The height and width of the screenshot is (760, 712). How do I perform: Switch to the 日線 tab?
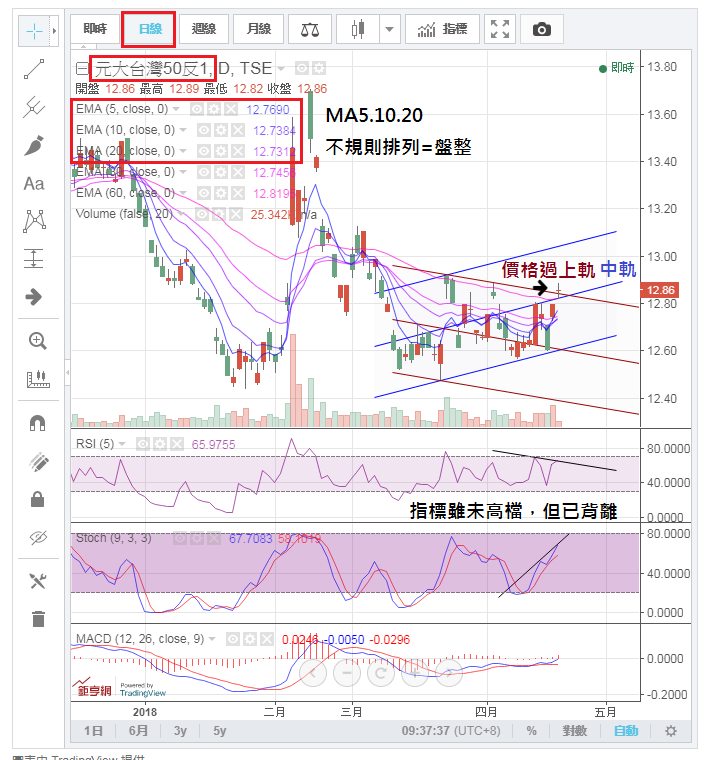(x=150, y=29)
